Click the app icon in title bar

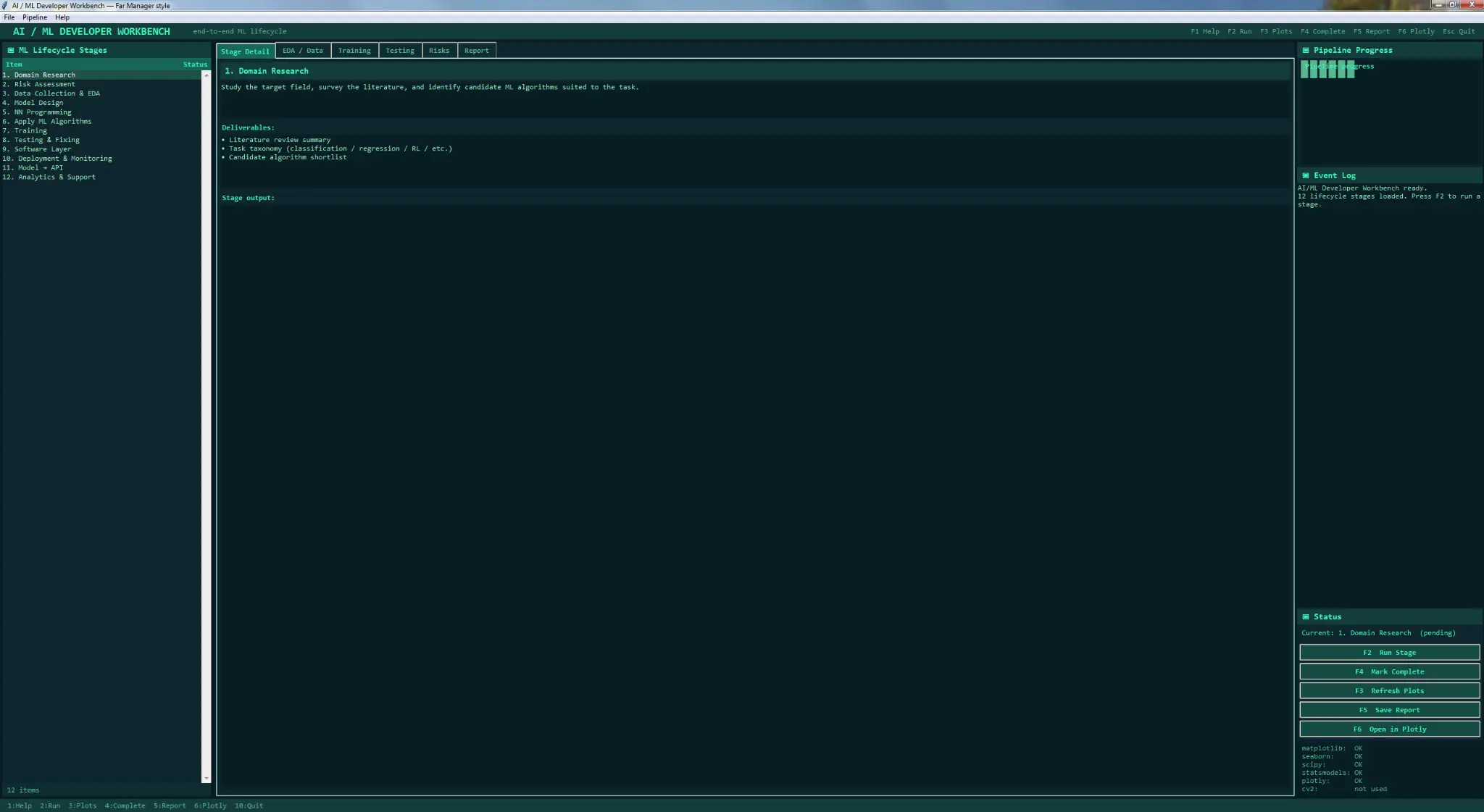5,5
